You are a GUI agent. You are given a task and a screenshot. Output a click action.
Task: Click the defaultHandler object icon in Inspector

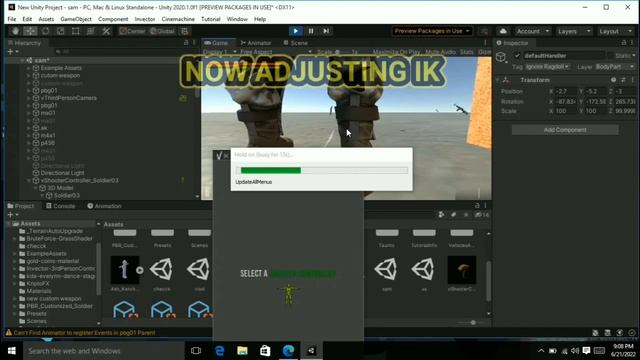click(501, 57)
